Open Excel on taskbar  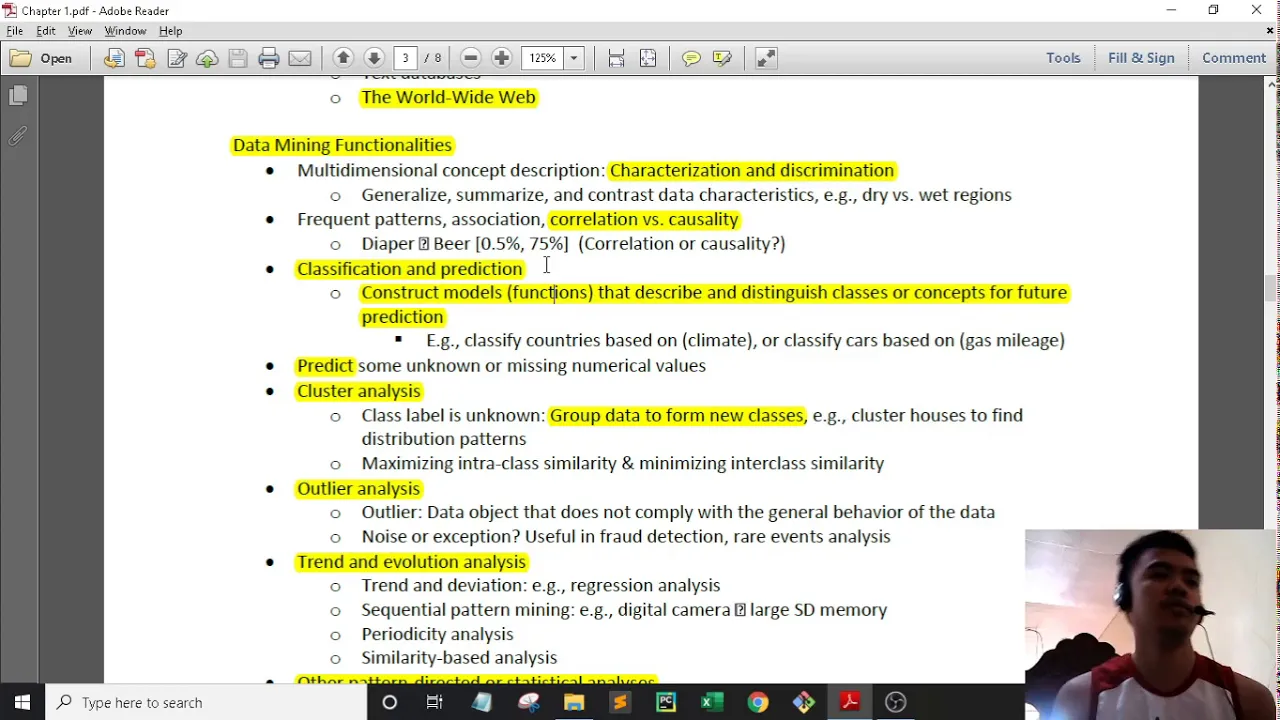click(x=712, y=702)
